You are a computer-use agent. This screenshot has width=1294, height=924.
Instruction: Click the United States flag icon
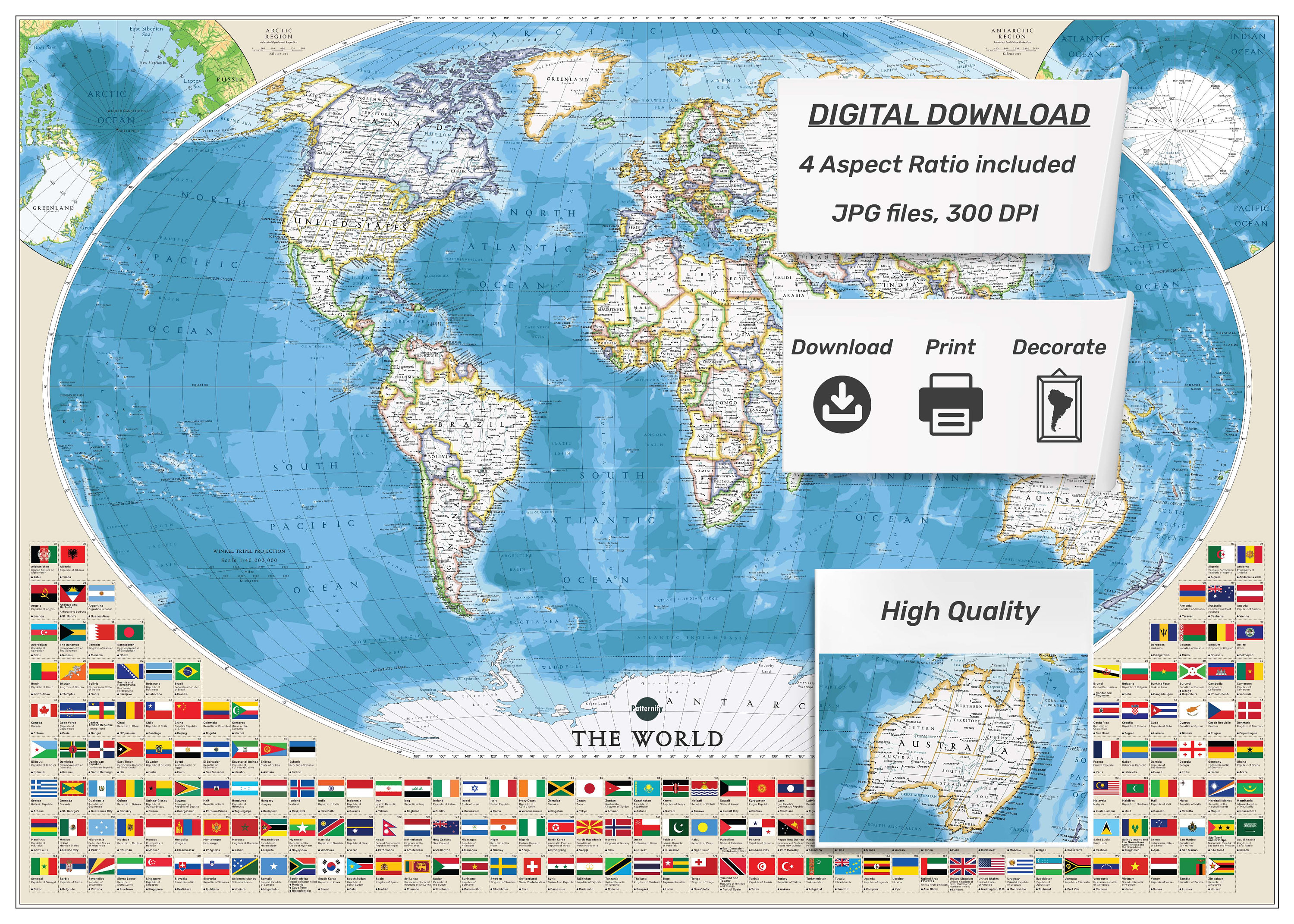tap(992, 866)
